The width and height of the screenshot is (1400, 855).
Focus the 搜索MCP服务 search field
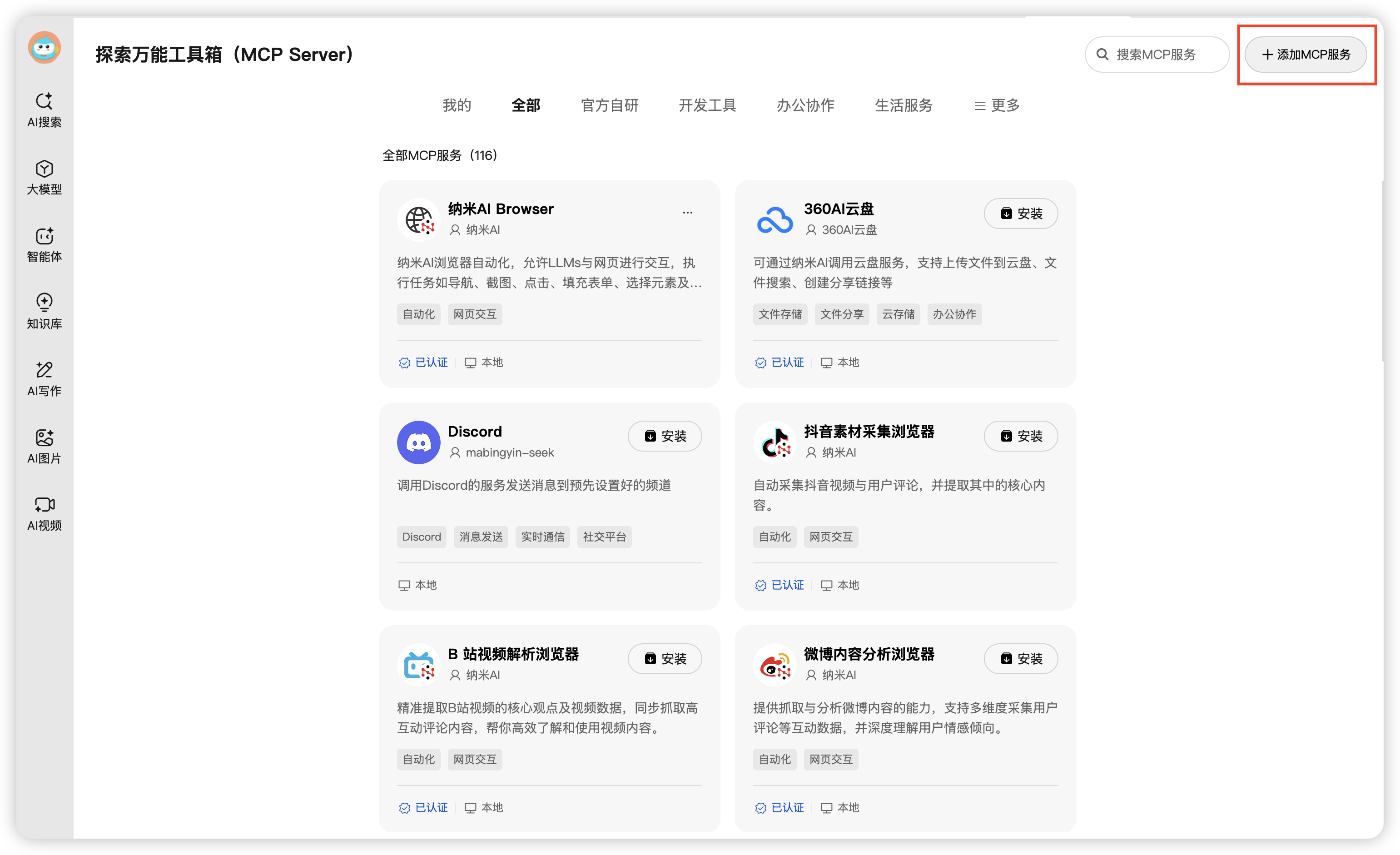click(x=1157, y=55)
